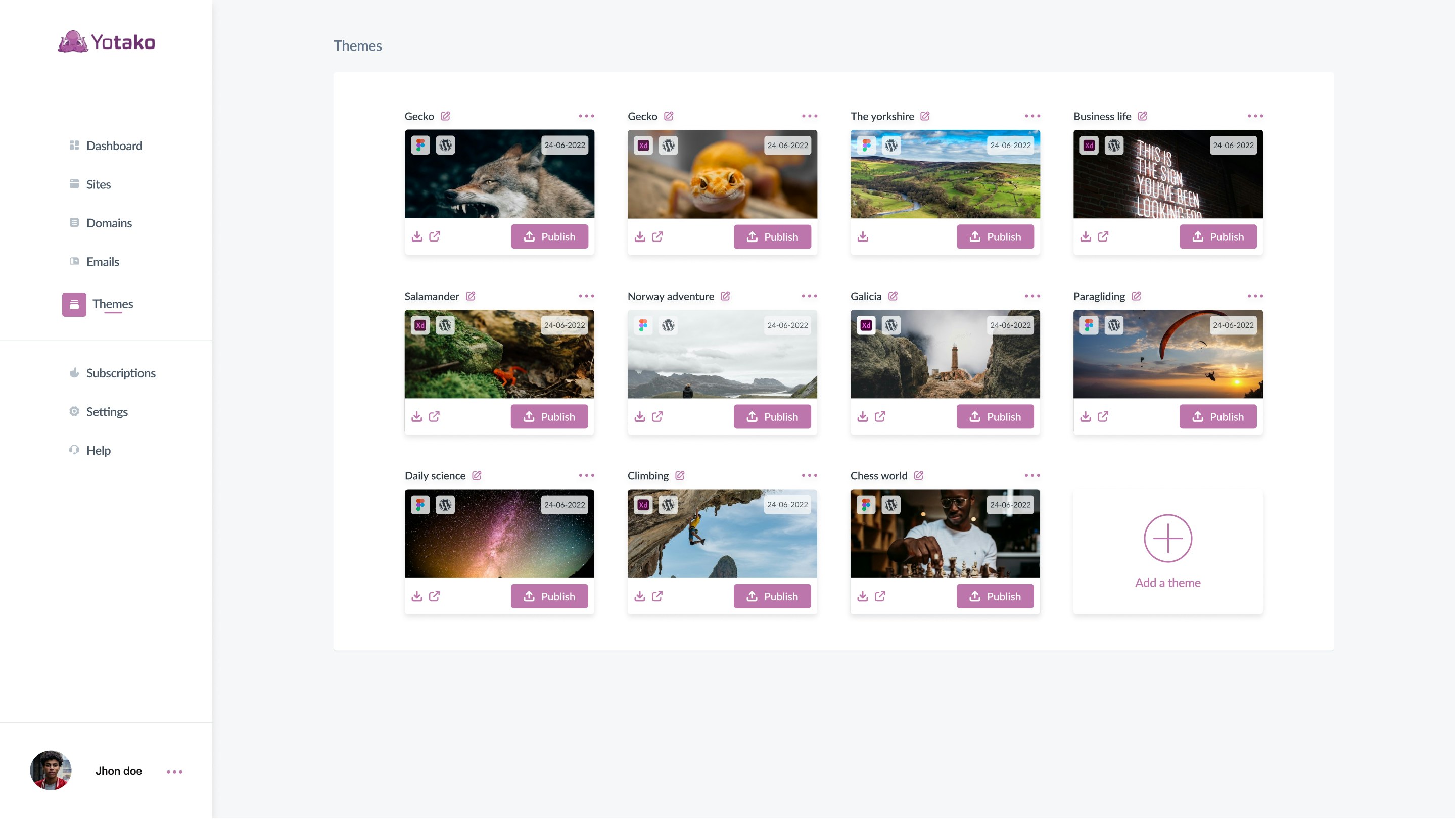Click the Yotako logo
The width and height of the screenshot is (1456, 819).
tap(106, 42)
